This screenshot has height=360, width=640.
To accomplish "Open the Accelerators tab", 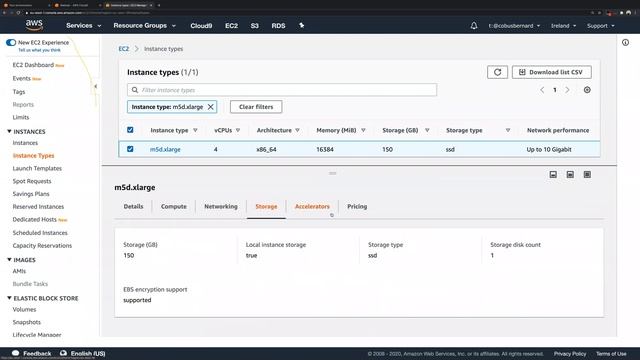I will 312,207.
